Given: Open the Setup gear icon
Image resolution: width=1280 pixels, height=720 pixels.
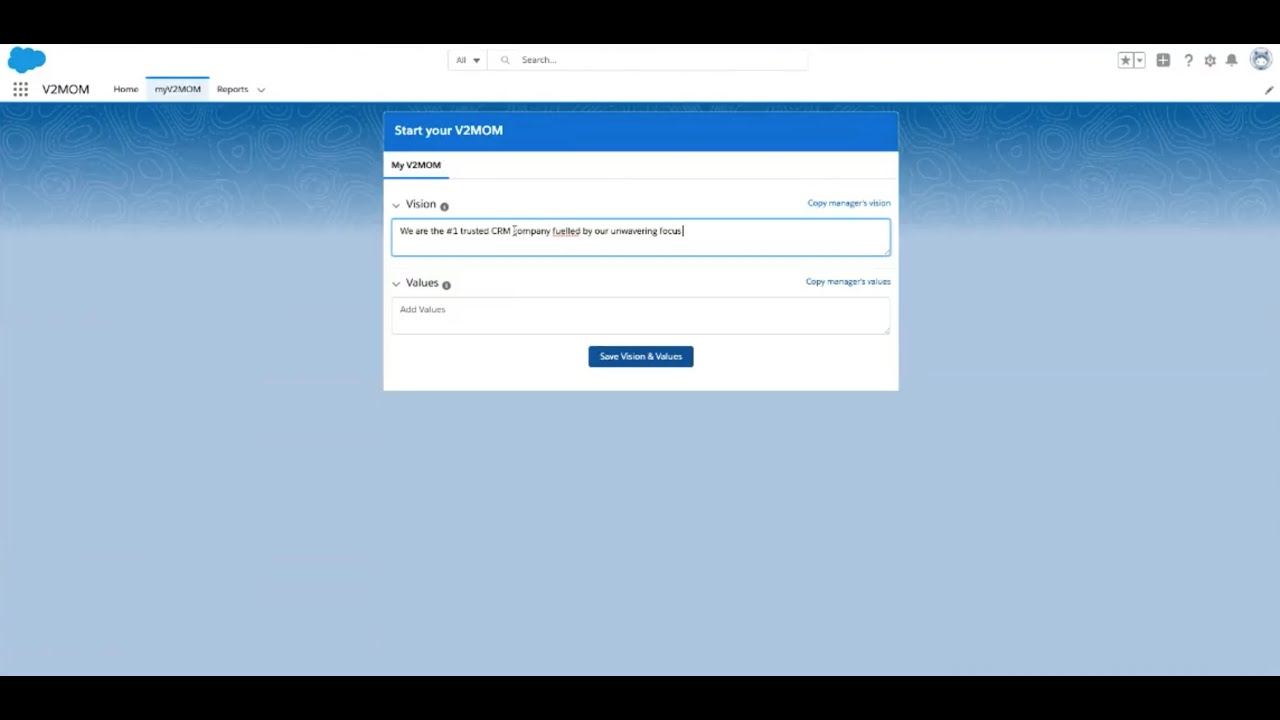Looking at the screenshot, I should [1210, 60].
